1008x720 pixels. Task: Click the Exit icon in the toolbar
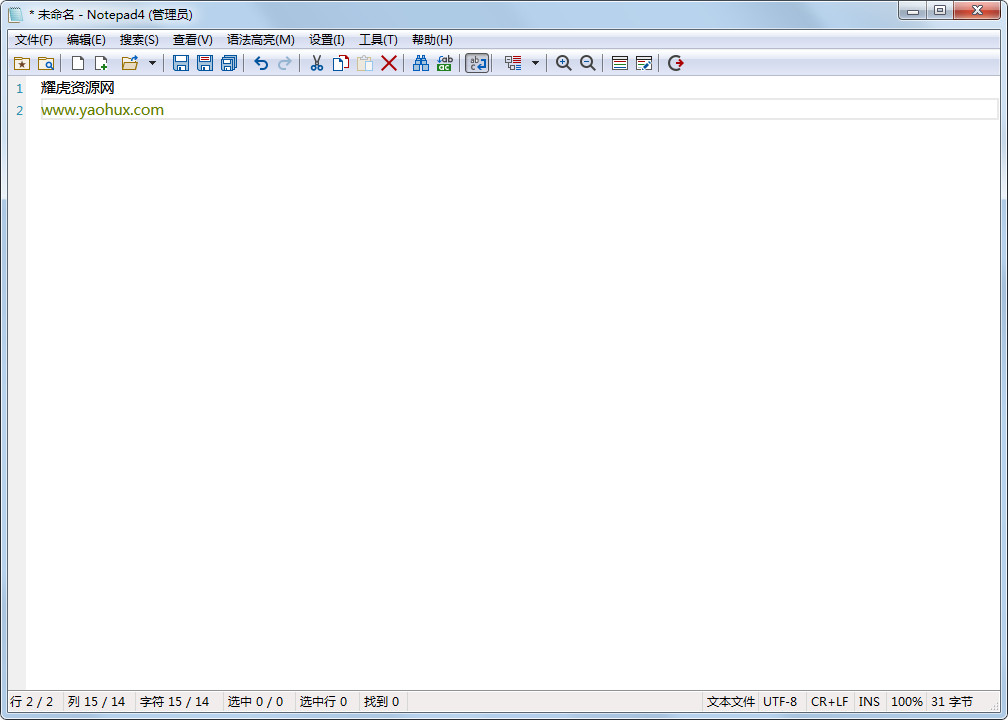pyautogui.click(x=676, y=63)
